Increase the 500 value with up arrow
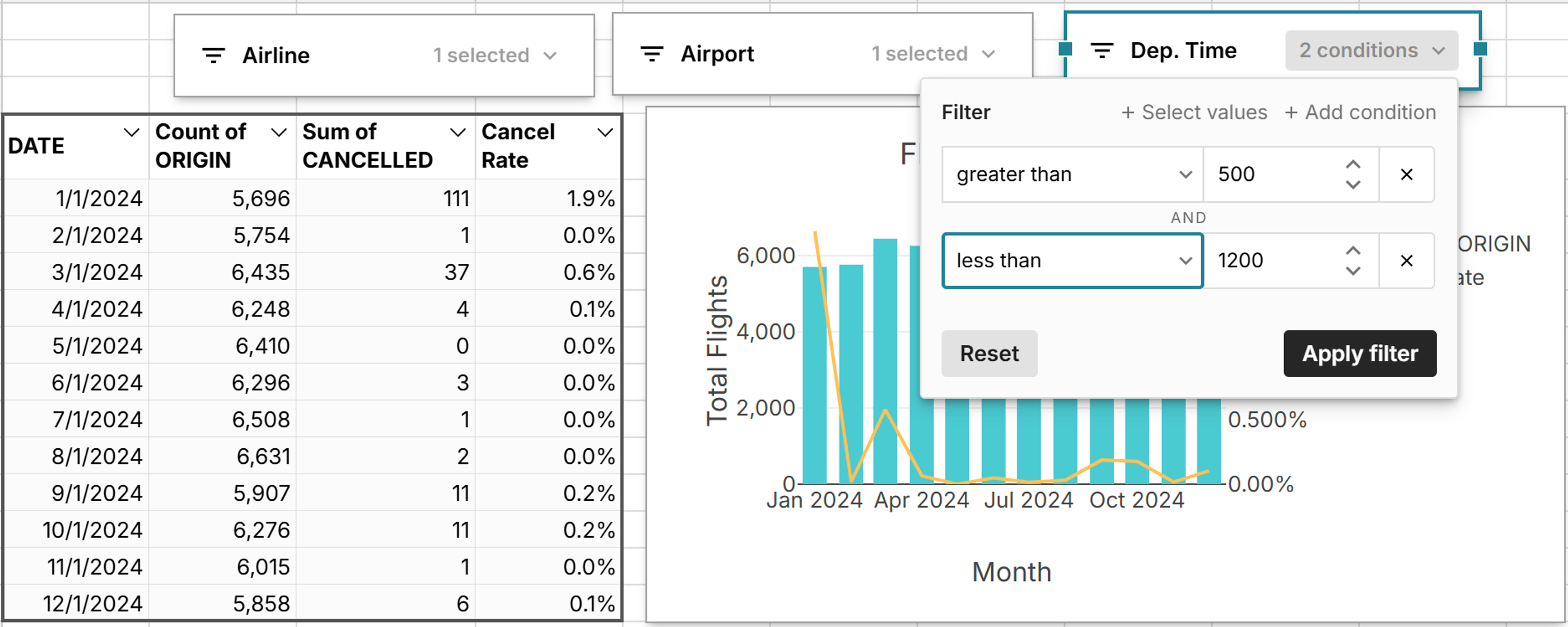This screenshot has height=627, width=1568. [x=1352, y=165]
